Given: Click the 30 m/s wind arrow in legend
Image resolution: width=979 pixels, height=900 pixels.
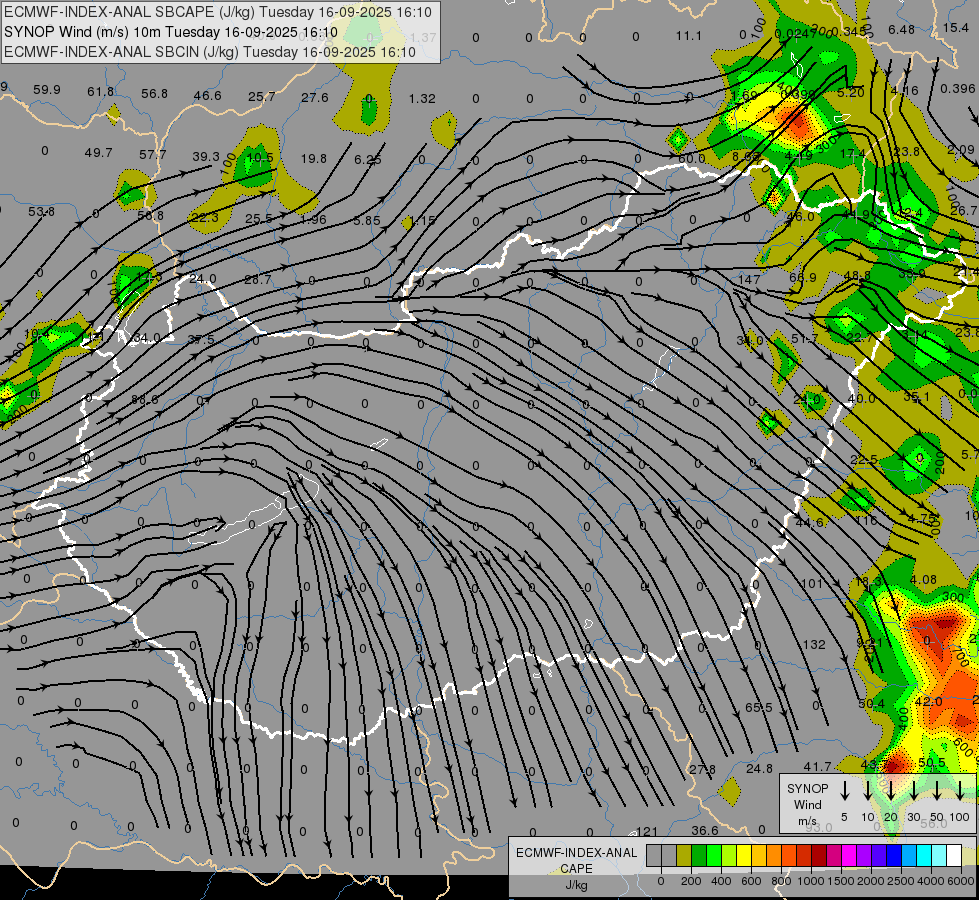Looking at the screenshot, I should click(913, 790).
